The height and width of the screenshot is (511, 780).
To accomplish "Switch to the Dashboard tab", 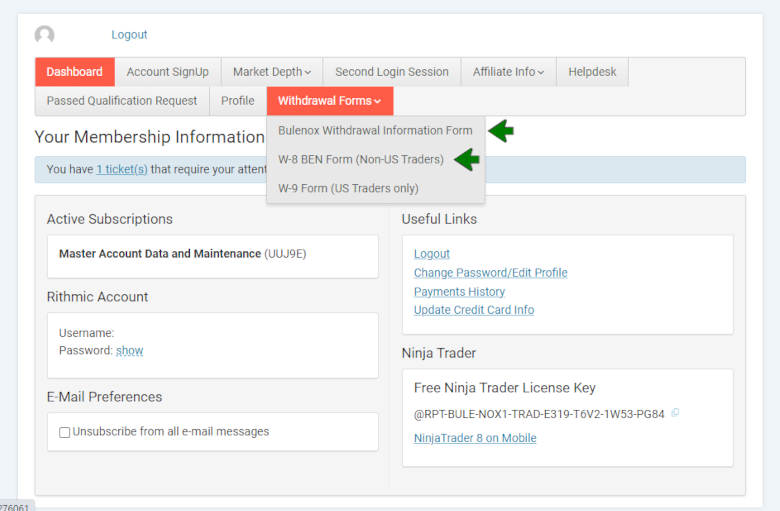I will point(74,72).
